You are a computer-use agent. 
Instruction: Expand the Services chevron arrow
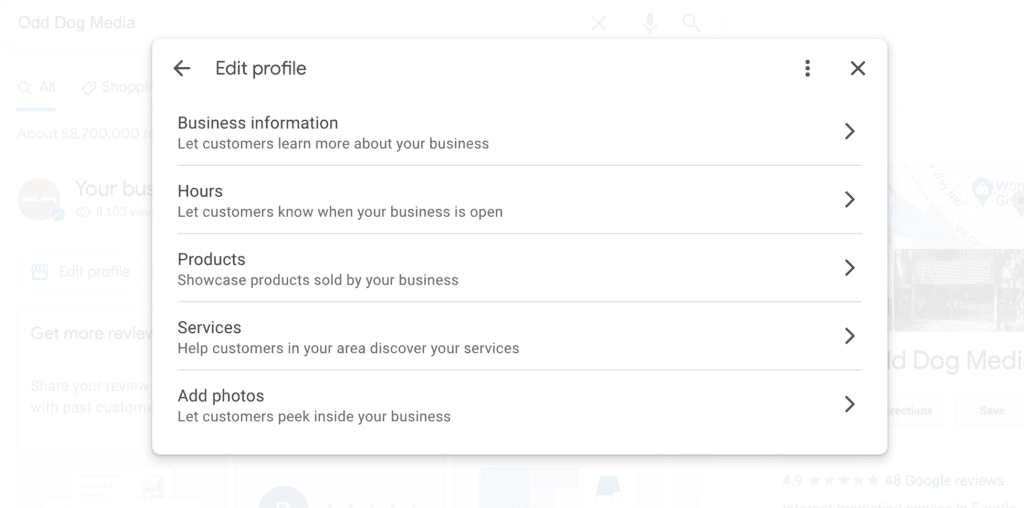point(850,336)
